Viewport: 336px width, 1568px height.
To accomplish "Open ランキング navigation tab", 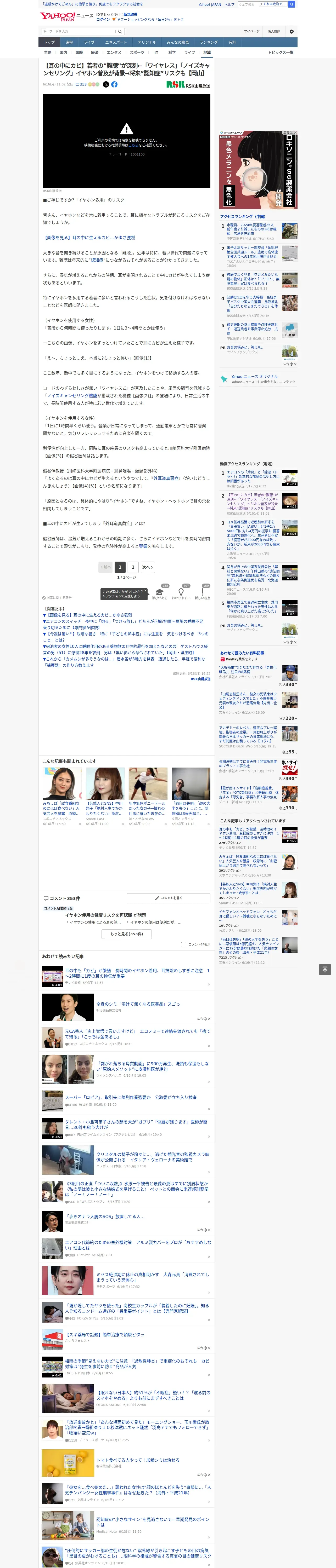I will pyautogui.click(x=209, y=43).
